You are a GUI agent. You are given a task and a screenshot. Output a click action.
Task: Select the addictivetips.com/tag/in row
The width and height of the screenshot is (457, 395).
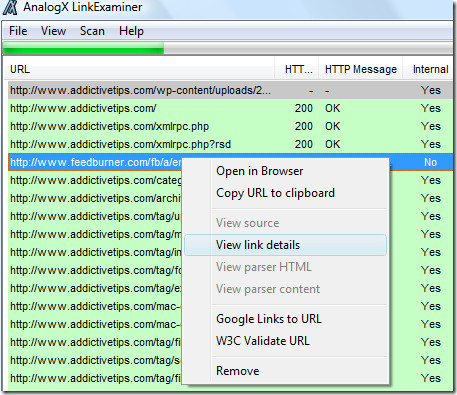(95, 252)
